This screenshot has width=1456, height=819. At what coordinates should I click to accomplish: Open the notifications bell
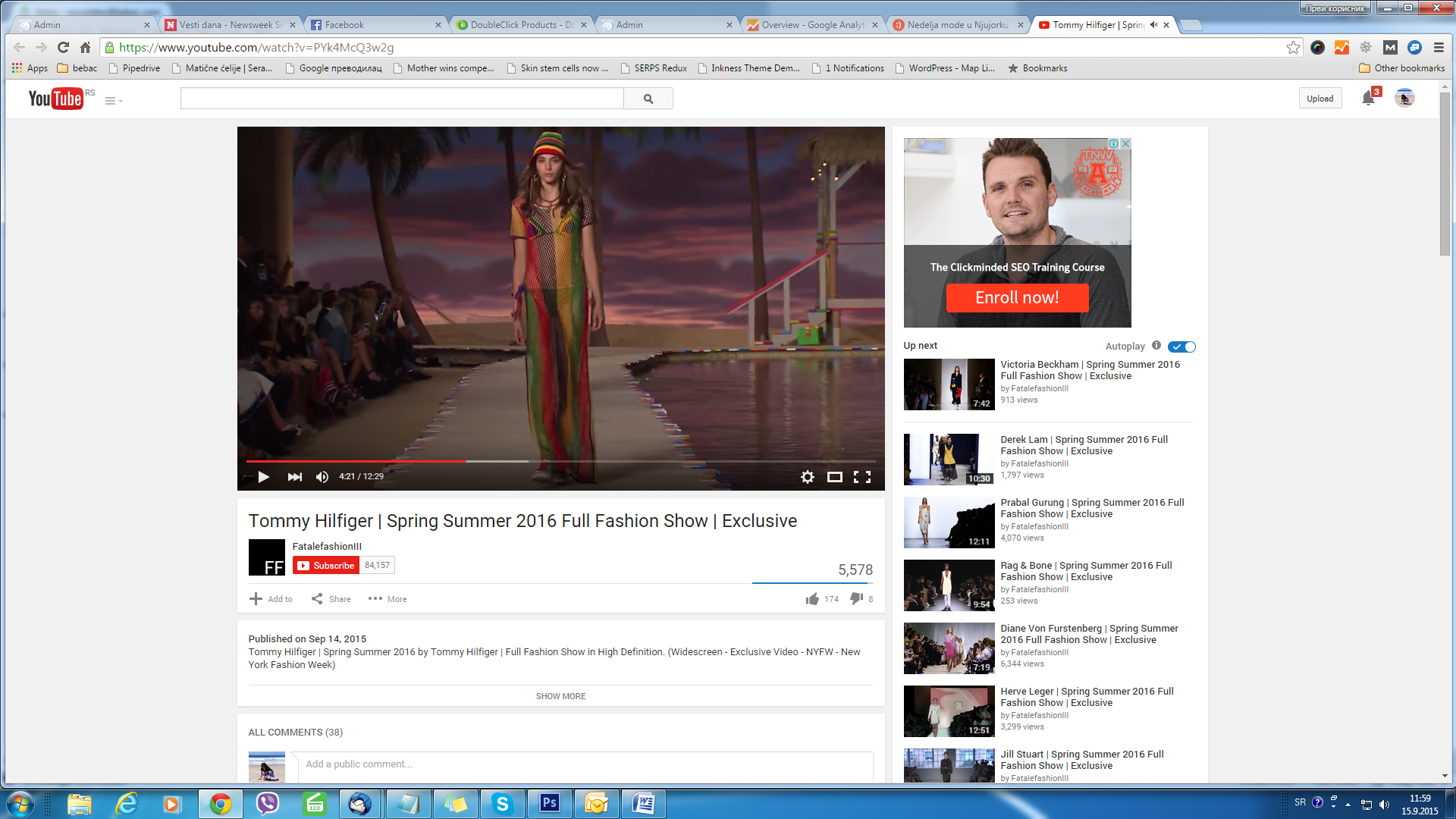pyautogui.click(x=1368, y=99)
